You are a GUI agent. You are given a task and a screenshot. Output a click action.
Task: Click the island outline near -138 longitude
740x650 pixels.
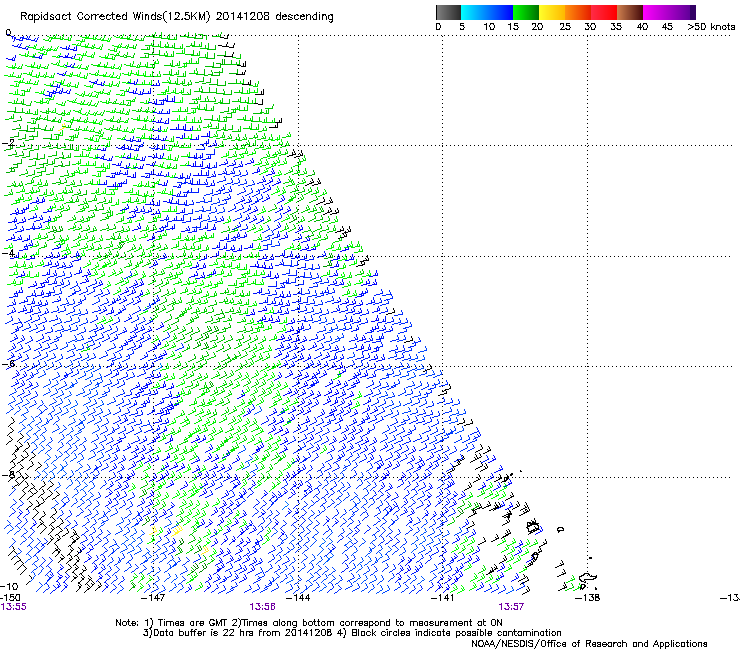[587, 578]
